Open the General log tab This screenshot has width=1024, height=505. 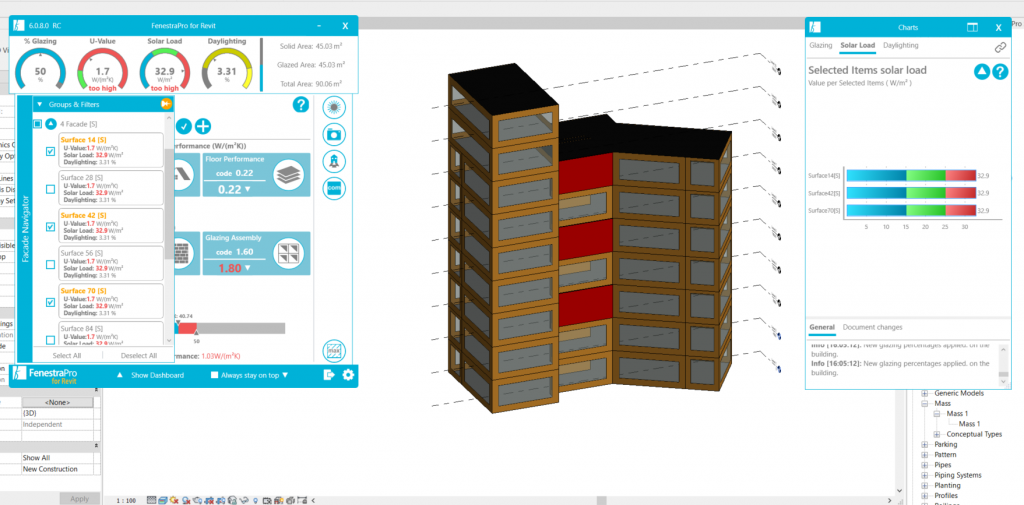pyautogui.click(x=822, y=327)
